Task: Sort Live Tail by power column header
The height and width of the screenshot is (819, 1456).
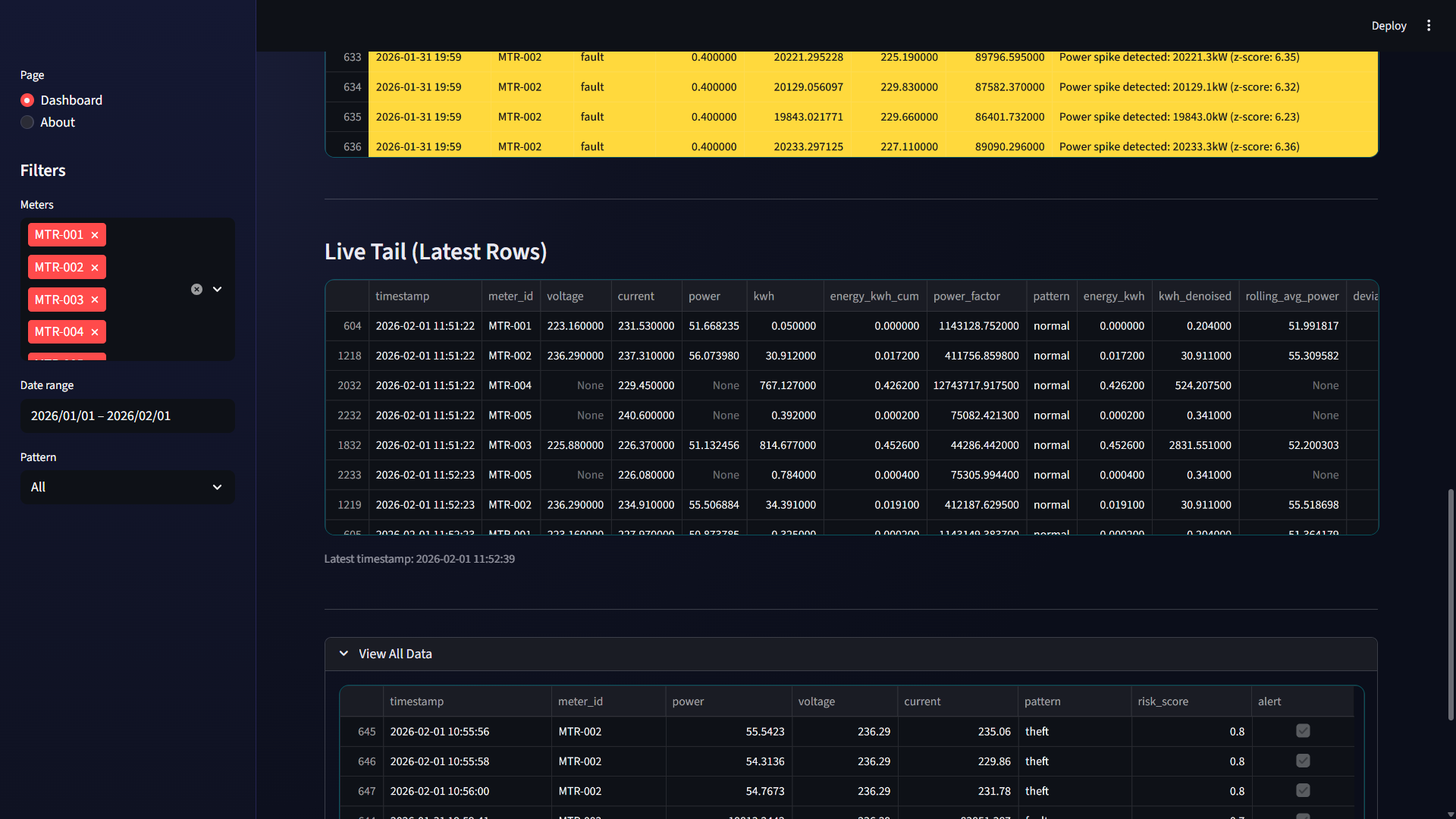Action: coord(704,297)
